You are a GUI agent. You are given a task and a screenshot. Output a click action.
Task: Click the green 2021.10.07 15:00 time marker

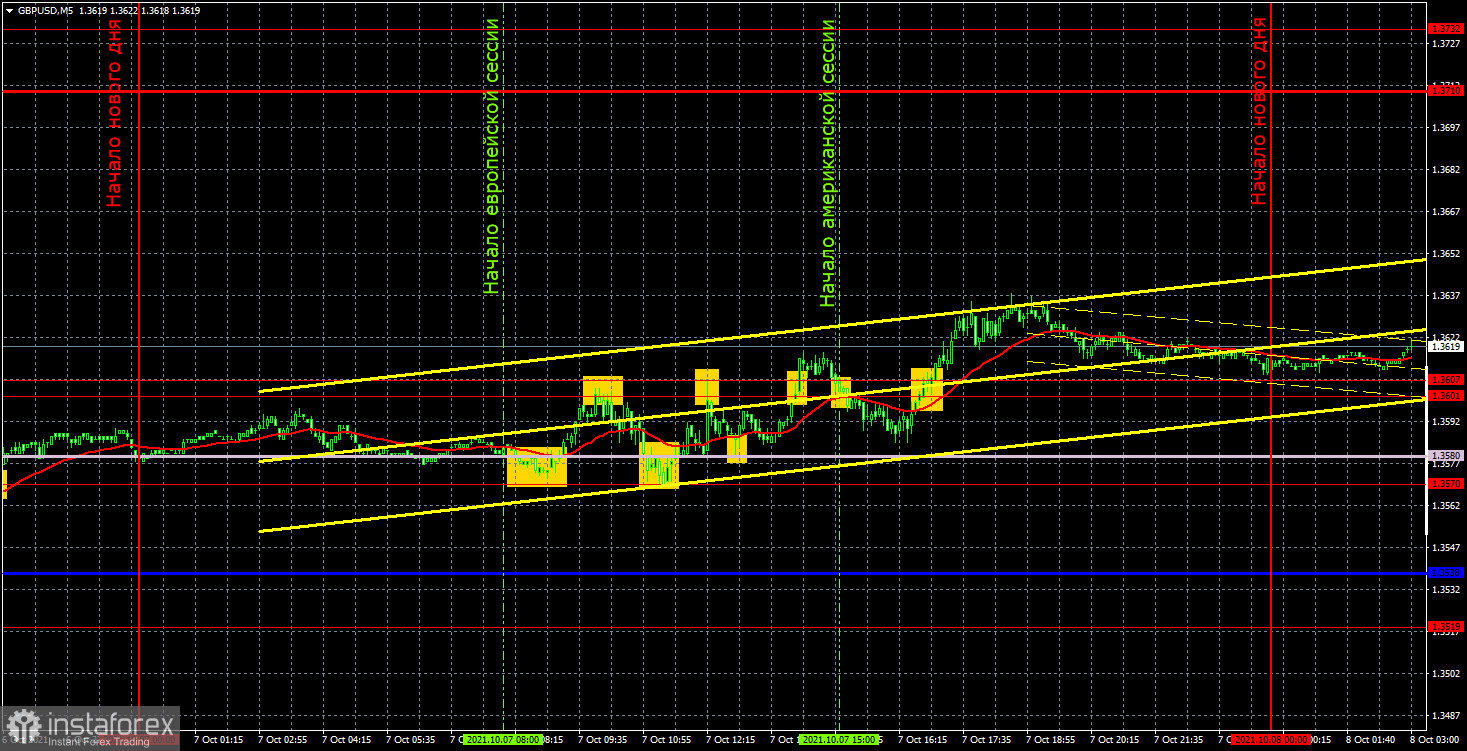coord(840,740)
